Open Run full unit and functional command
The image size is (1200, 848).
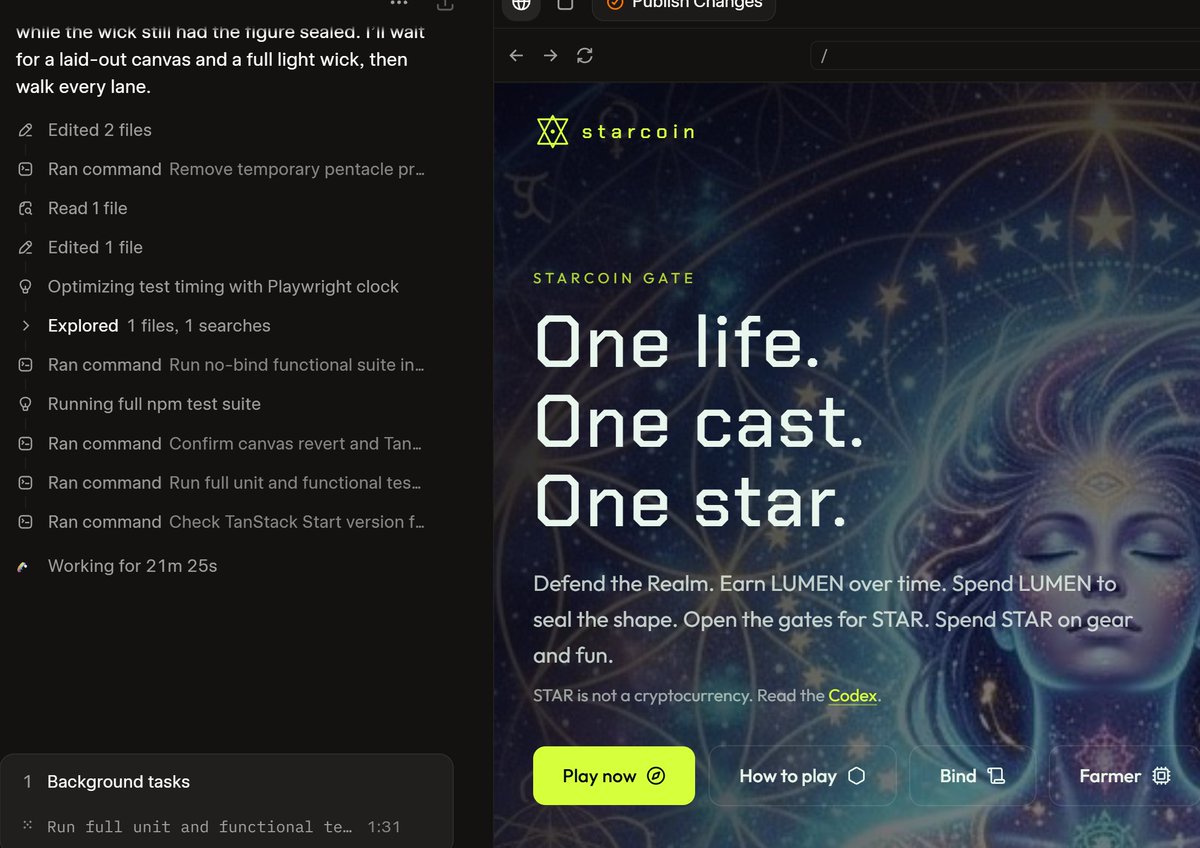(236, 483)
